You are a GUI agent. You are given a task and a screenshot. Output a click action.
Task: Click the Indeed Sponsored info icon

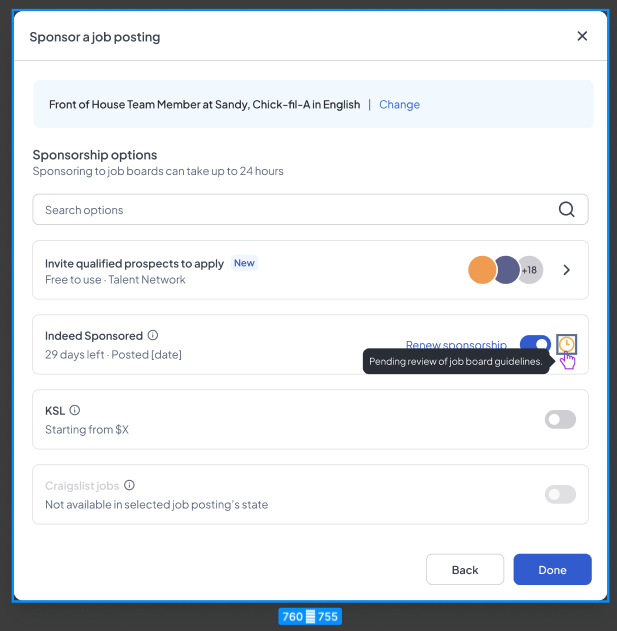[x=153, y=336]
